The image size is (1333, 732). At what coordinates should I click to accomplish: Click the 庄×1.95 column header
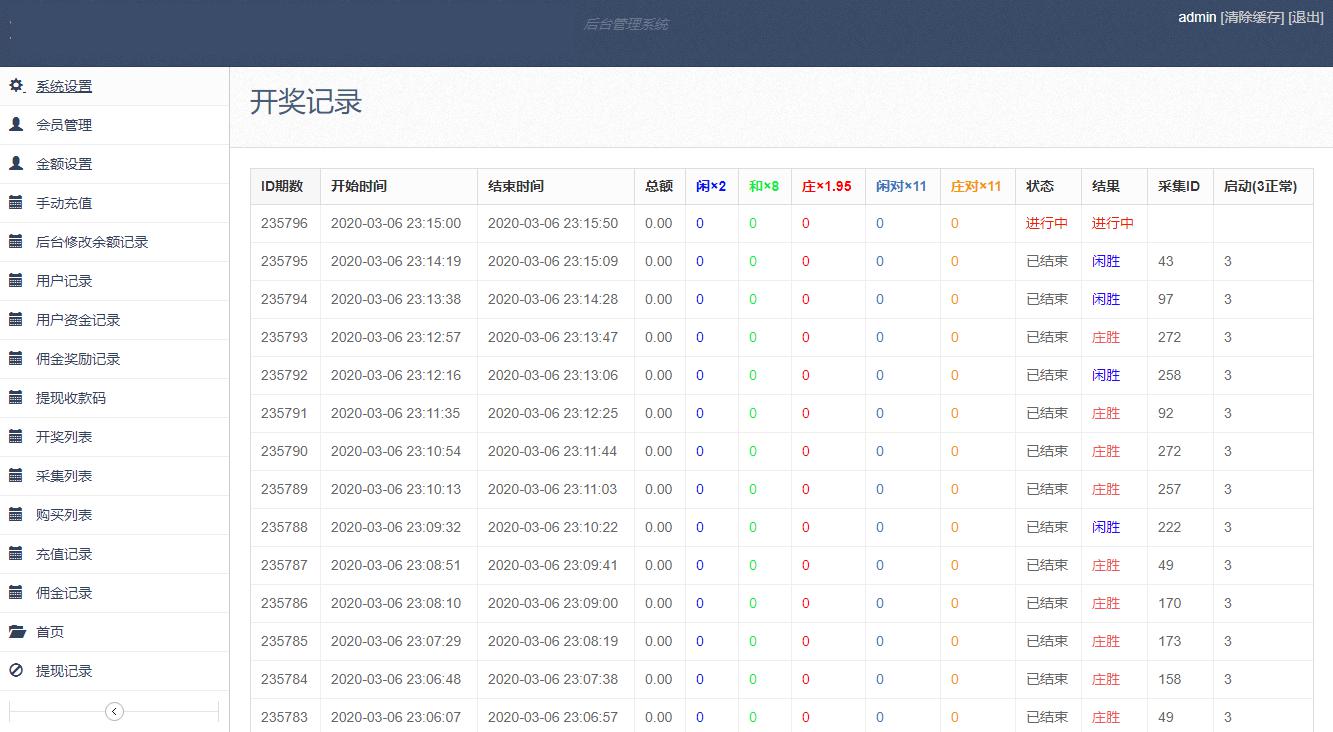(x=827, y=186)
